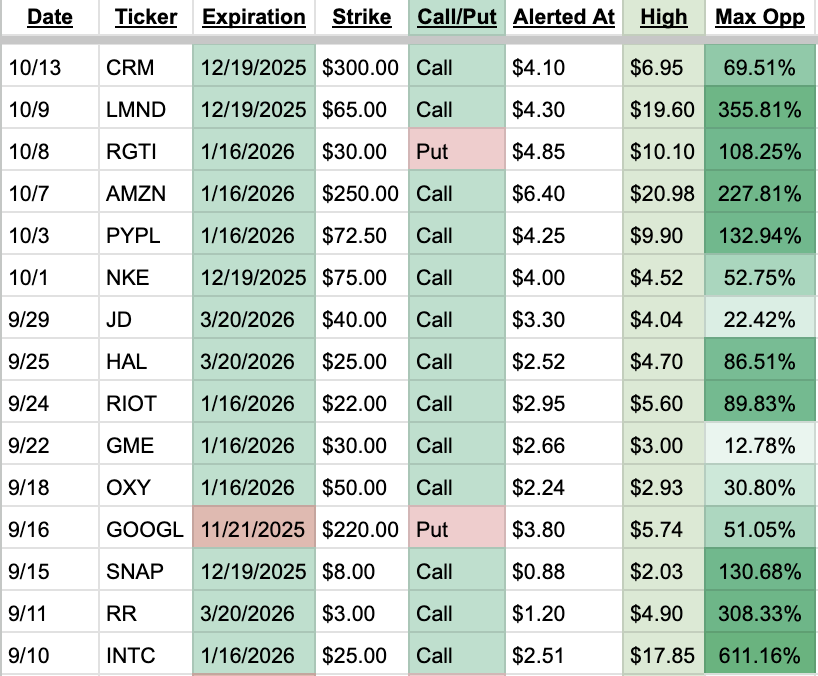Screen dimensions: 818x676
Task: Select the Expiration column header
Action: pyautogui.click(x=254, y=17)
